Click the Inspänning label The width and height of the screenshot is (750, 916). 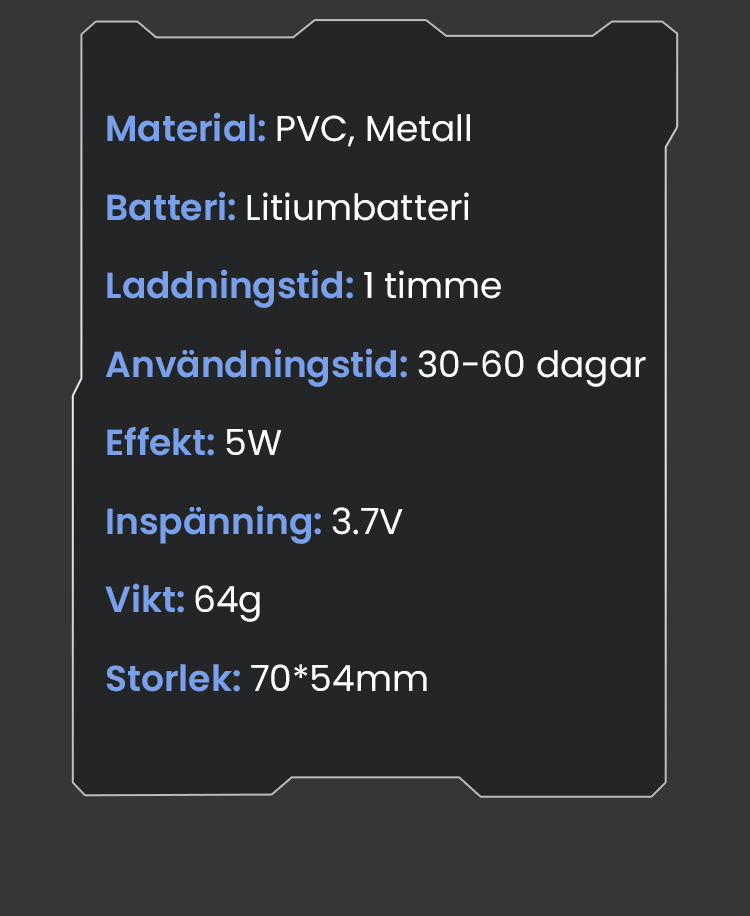click(213, 521)
